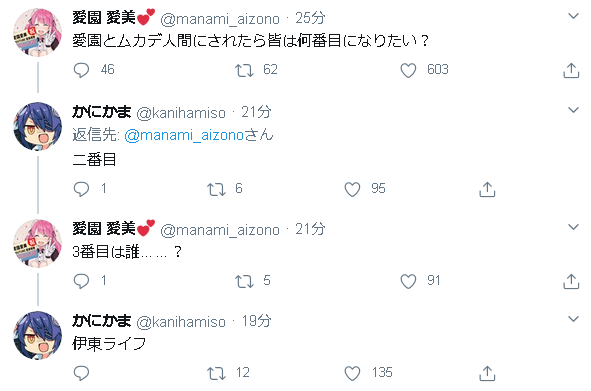The width and height of the screenshot is (591, 391).
Task: Open かにかま profile name on 二番目 reply
Action: 102,112
